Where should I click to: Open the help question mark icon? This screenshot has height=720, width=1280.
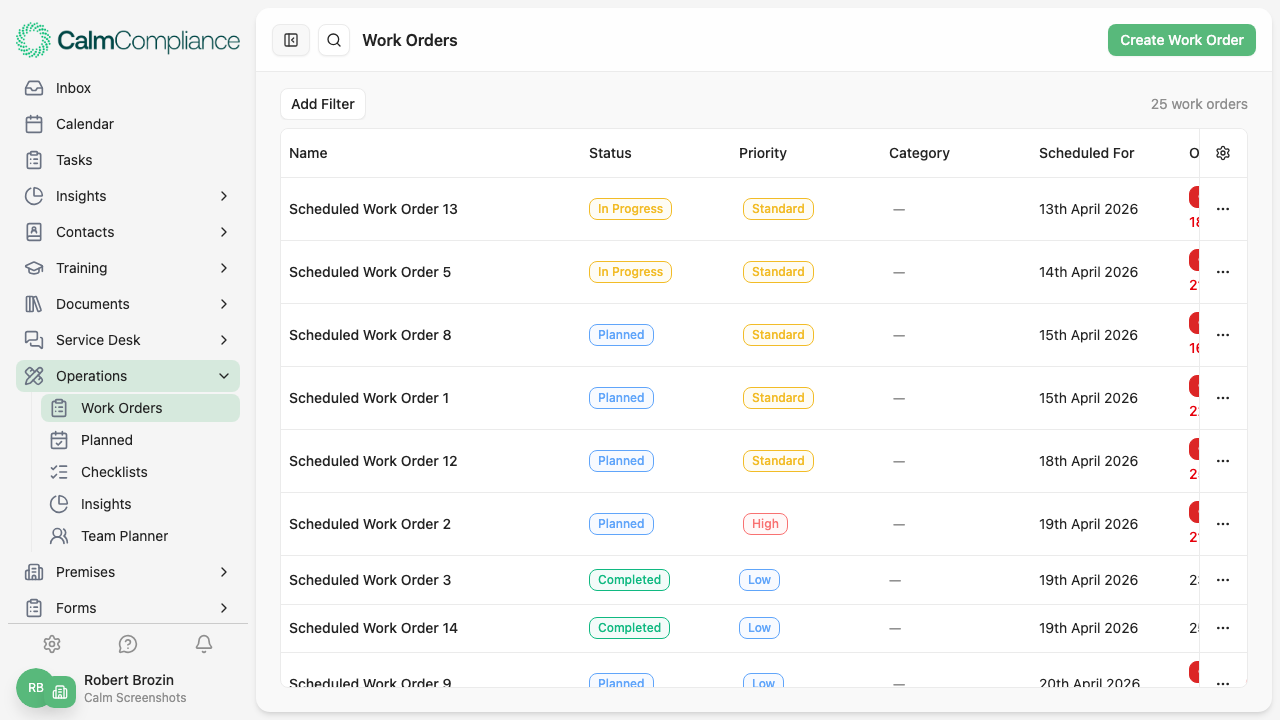pos(128,644)
